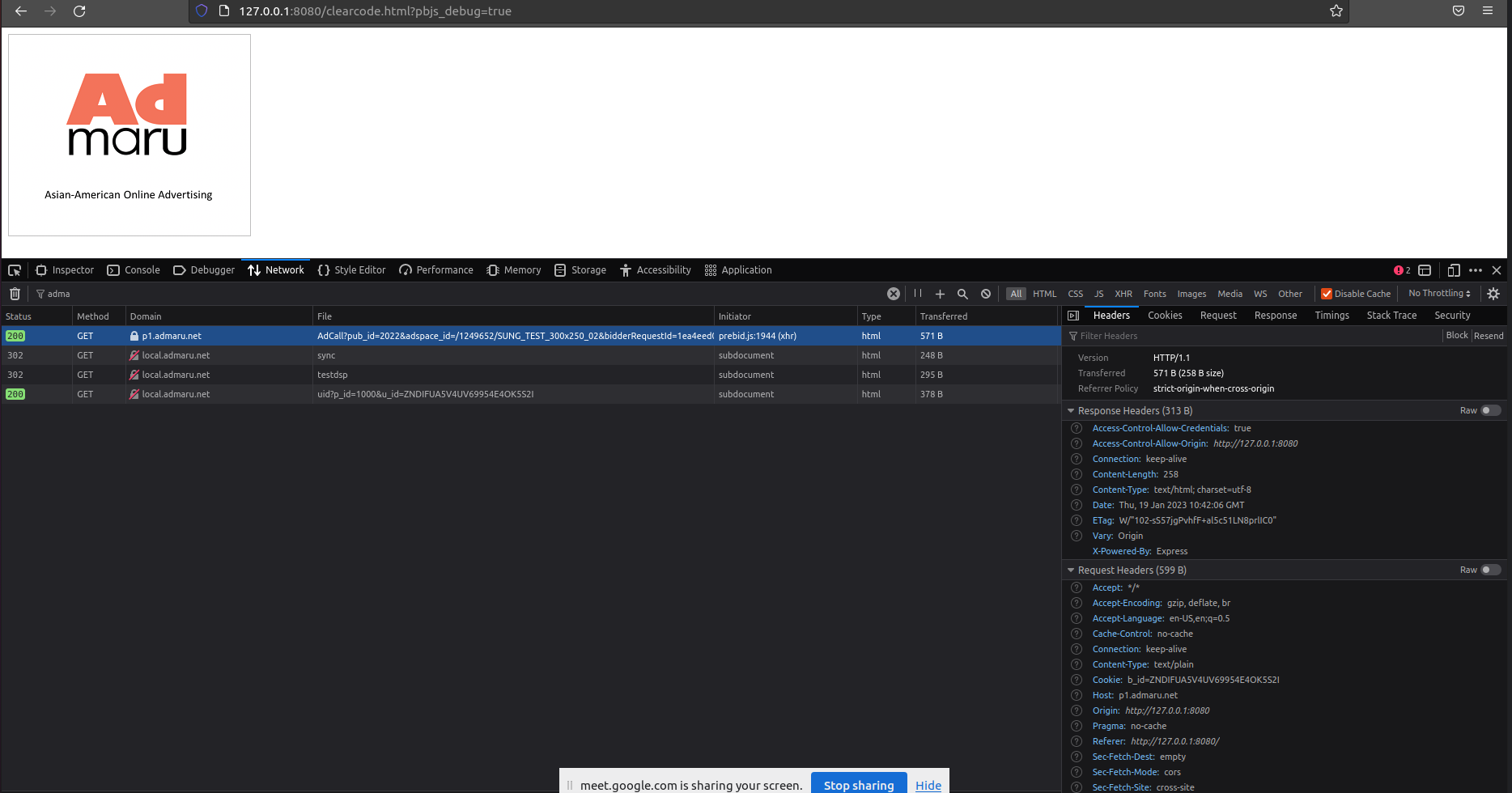Open the Cookies details tab
The width and height of the screenshot is (1512, 793).
[1165, 316]
